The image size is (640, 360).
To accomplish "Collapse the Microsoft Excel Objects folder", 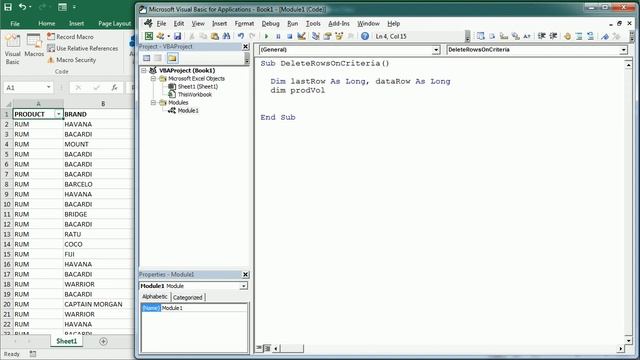I will (x=153, y=78).
